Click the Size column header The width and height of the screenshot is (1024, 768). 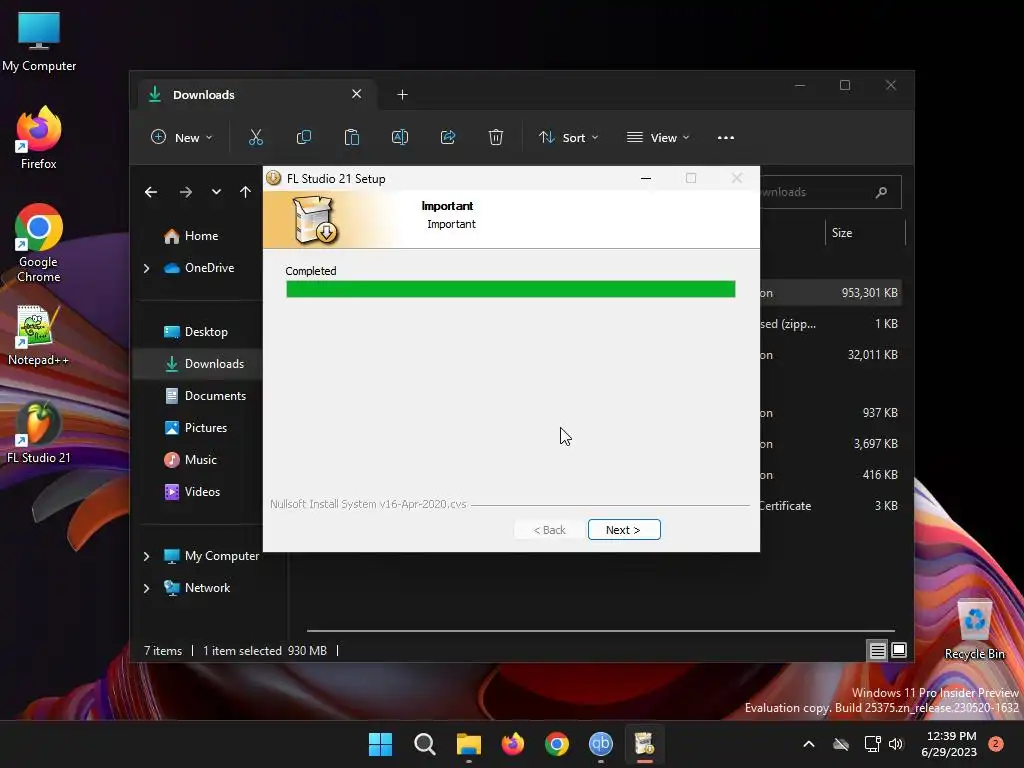coord(865,233)
